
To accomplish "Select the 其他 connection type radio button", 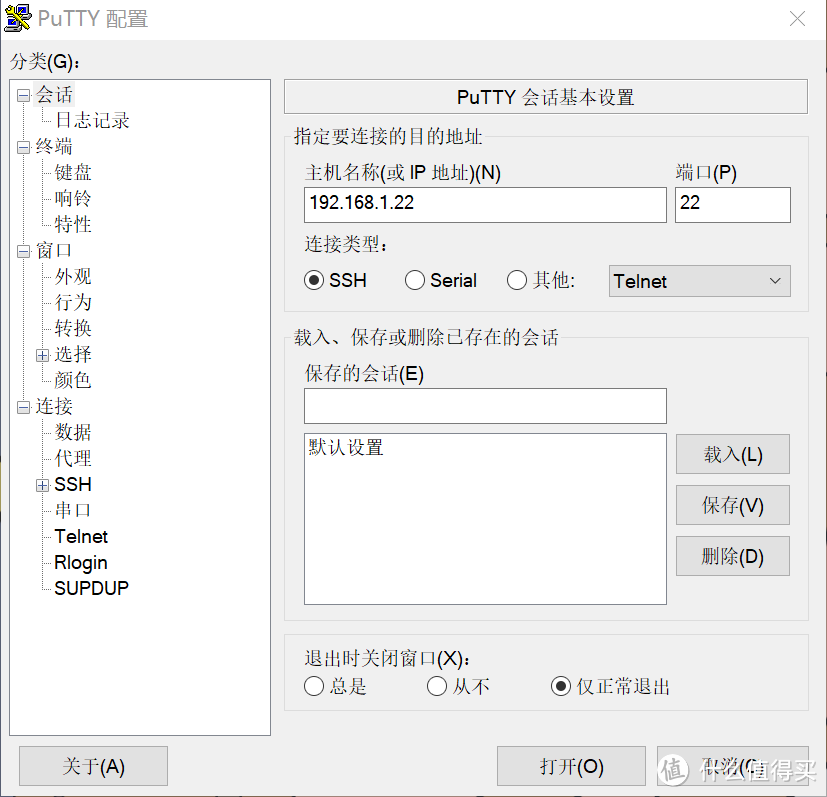I will click(x=517, y=280).
